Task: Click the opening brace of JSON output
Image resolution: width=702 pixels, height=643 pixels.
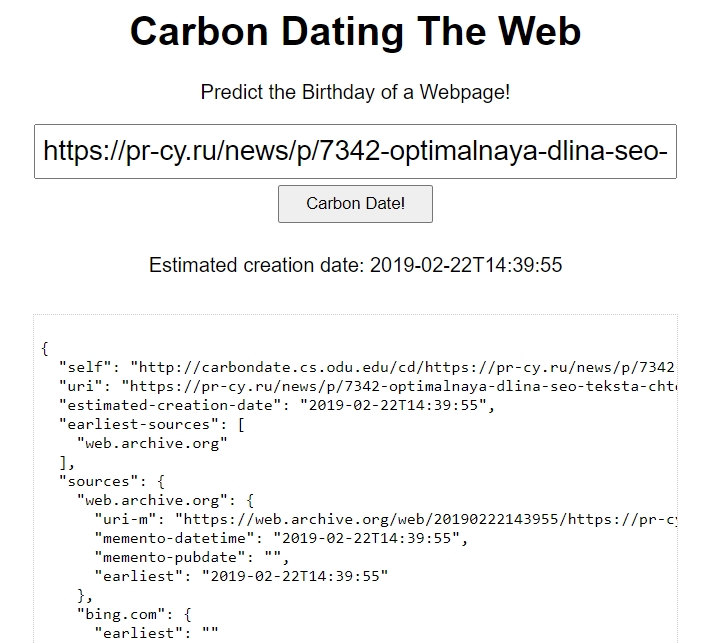Action: (x=45, y=348)
